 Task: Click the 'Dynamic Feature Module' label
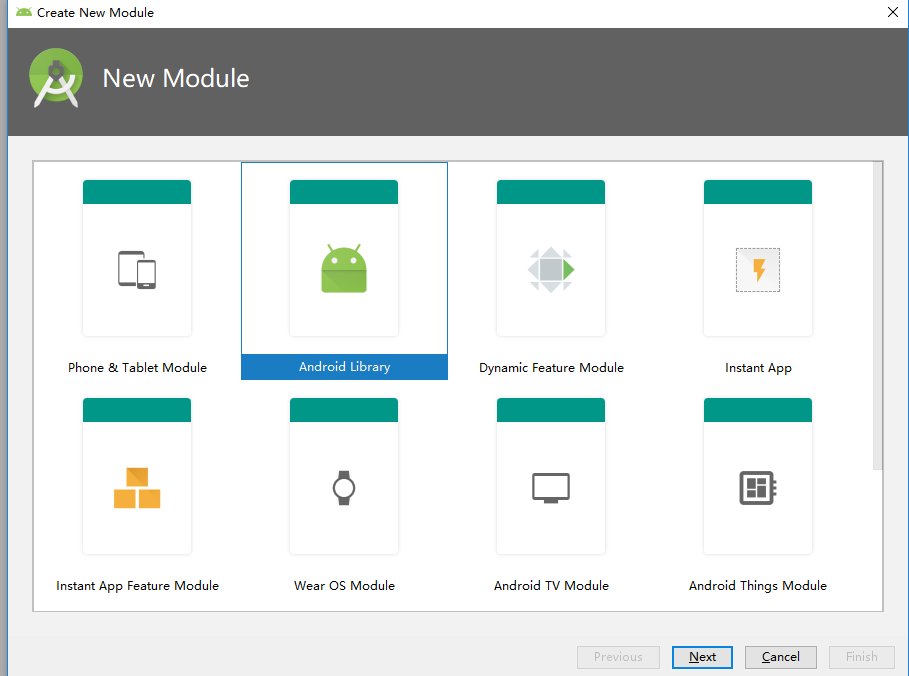tap(551, 368)
